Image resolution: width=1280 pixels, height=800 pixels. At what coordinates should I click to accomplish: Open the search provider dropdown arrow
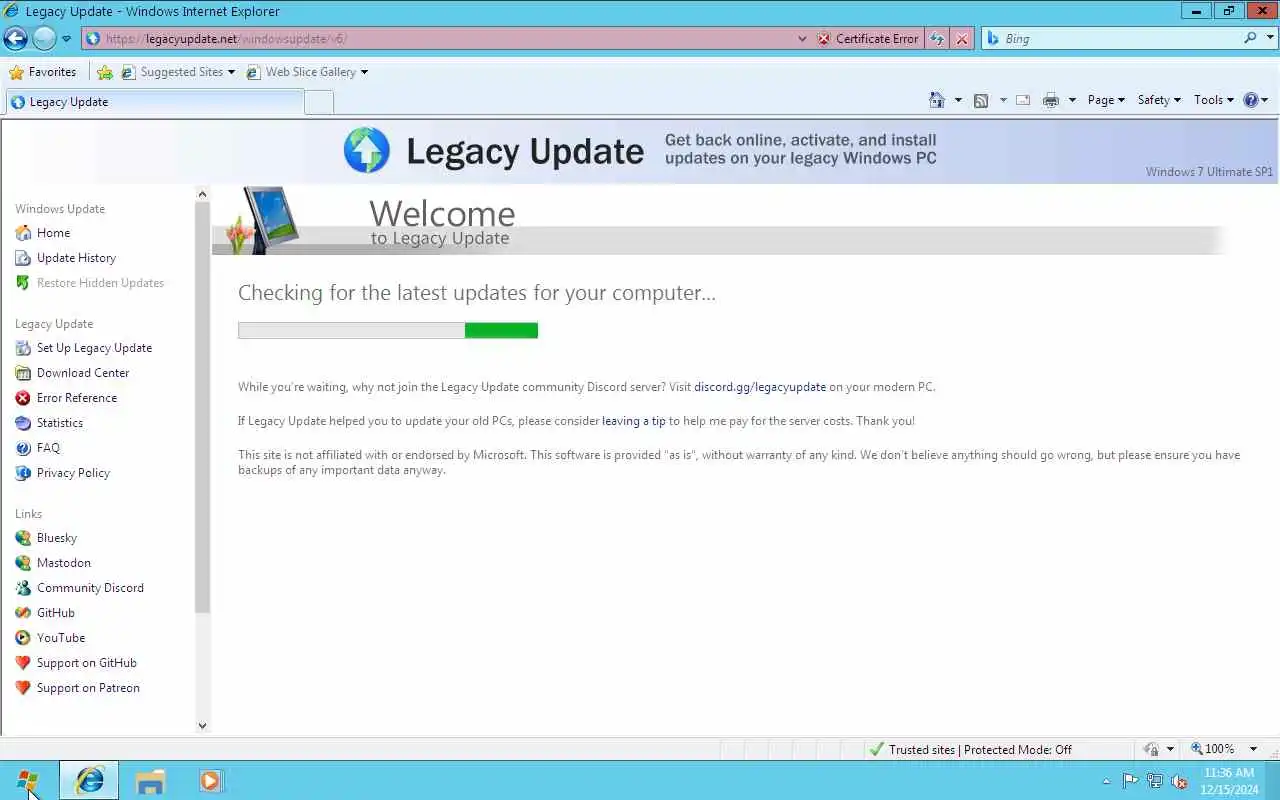1270,39
